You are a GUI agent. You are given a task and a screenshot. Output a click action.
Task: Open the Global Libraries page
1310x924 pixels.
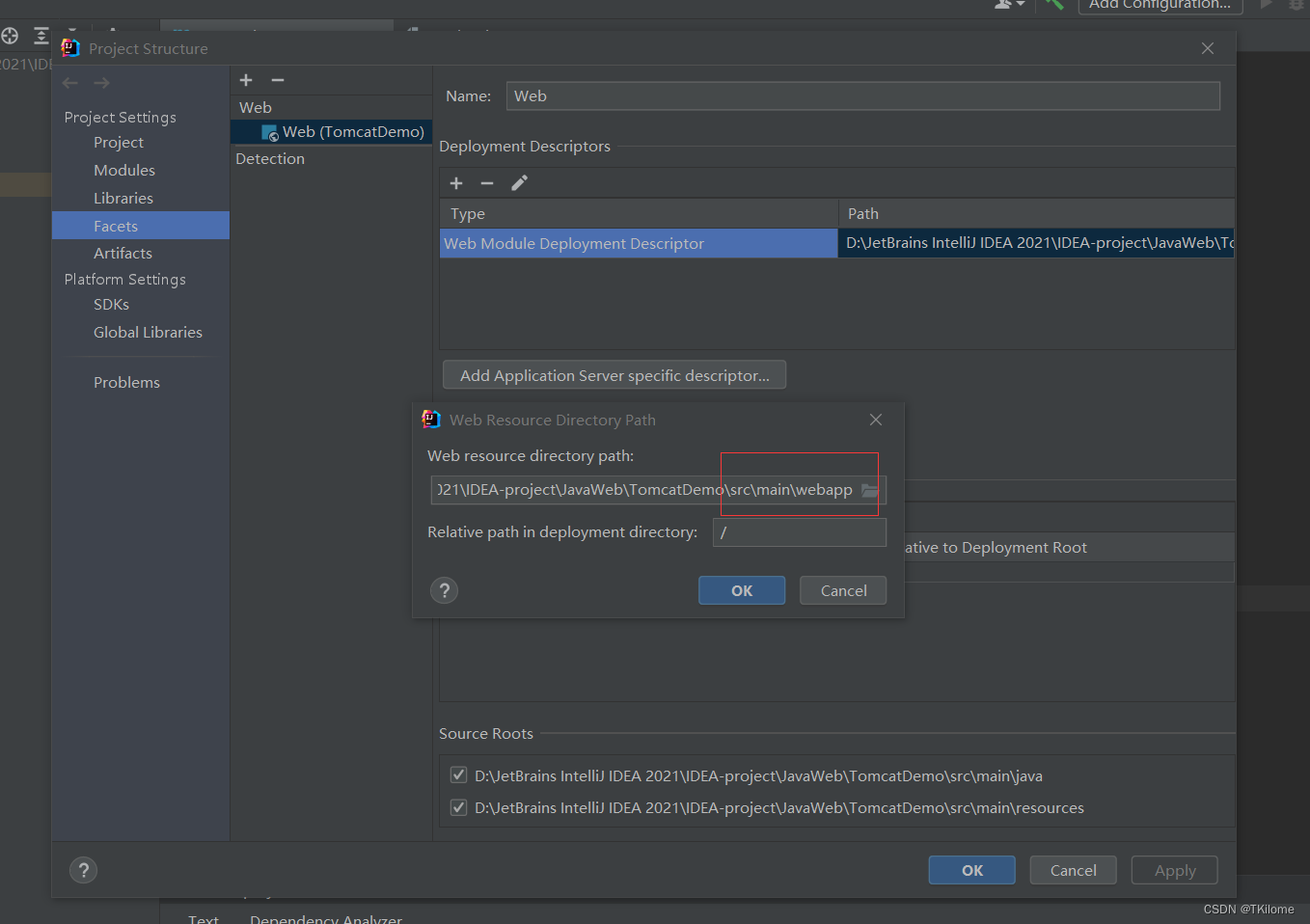pos(148,333)
